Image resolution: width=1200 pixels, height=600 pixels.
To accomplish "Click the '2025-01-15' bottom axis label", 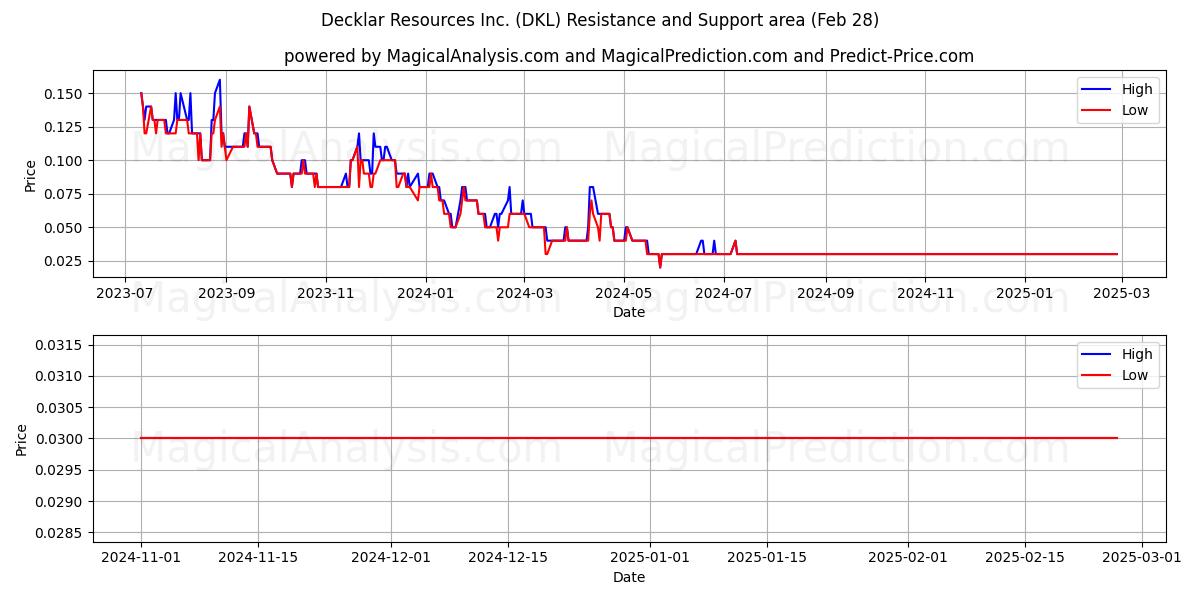I will coord(767,559).
